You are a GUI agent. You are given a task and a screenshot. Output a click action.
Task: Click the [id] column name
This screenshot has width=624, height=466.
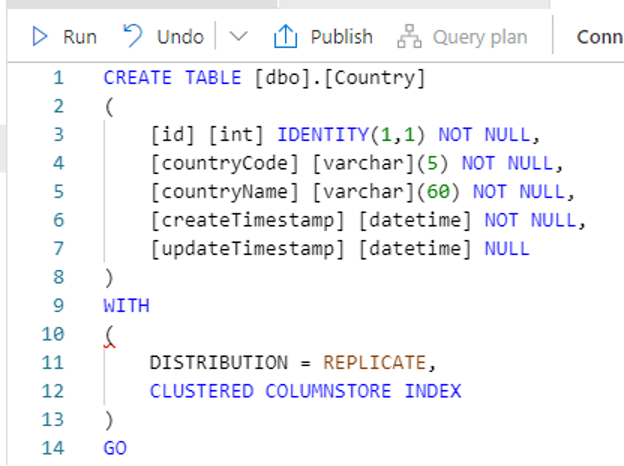coord(172,135)
